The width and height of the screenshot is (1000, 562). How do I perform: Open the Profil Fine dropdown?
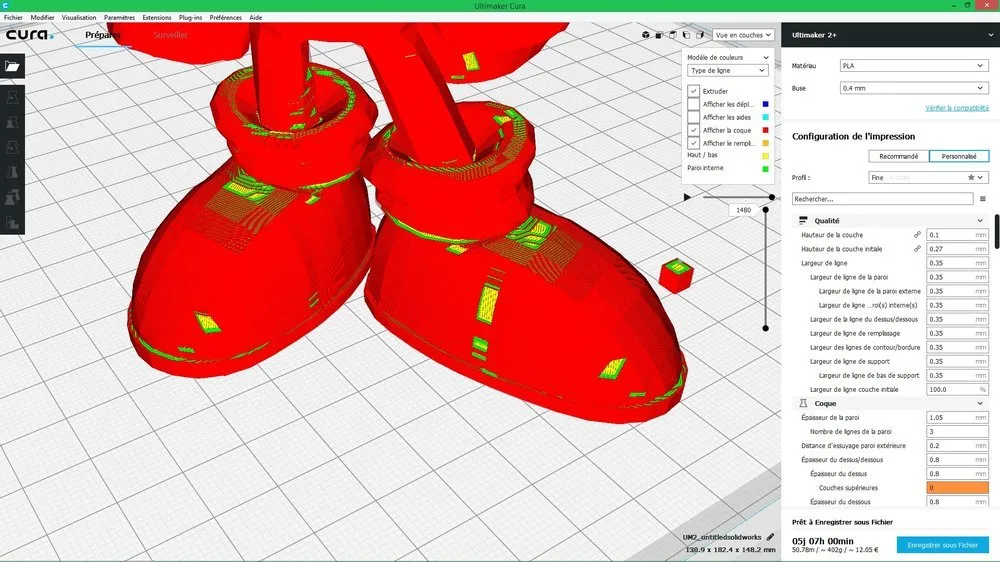click(929, 177)
